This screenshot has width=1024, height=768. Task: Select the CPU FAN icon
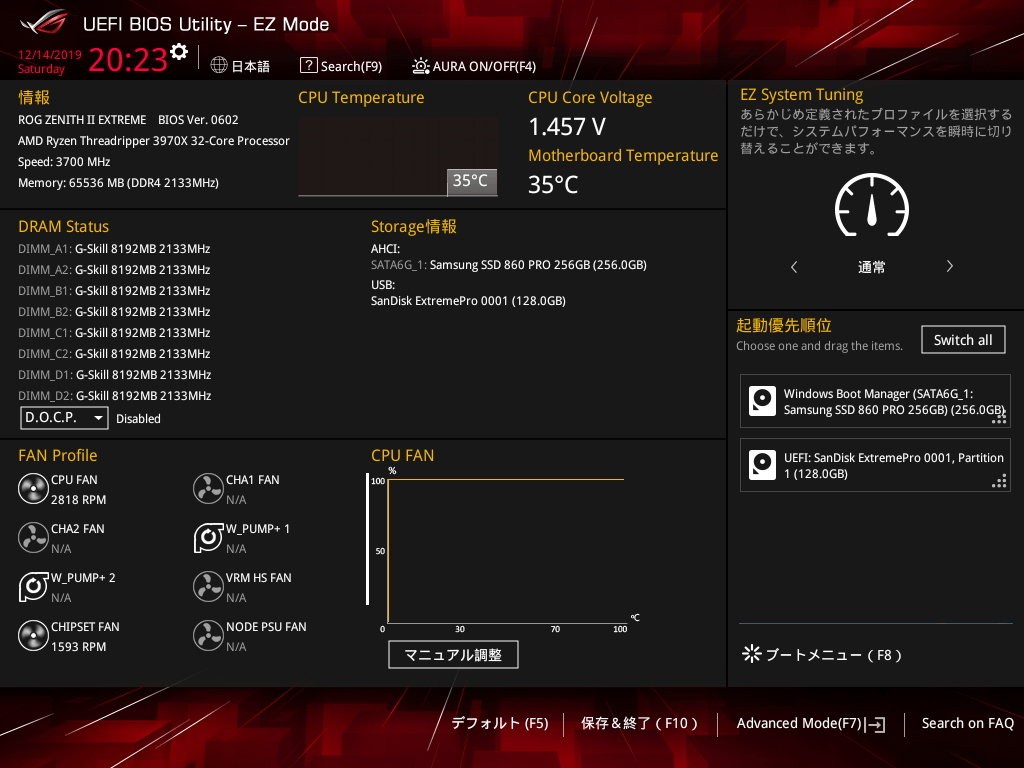[33, 489]
